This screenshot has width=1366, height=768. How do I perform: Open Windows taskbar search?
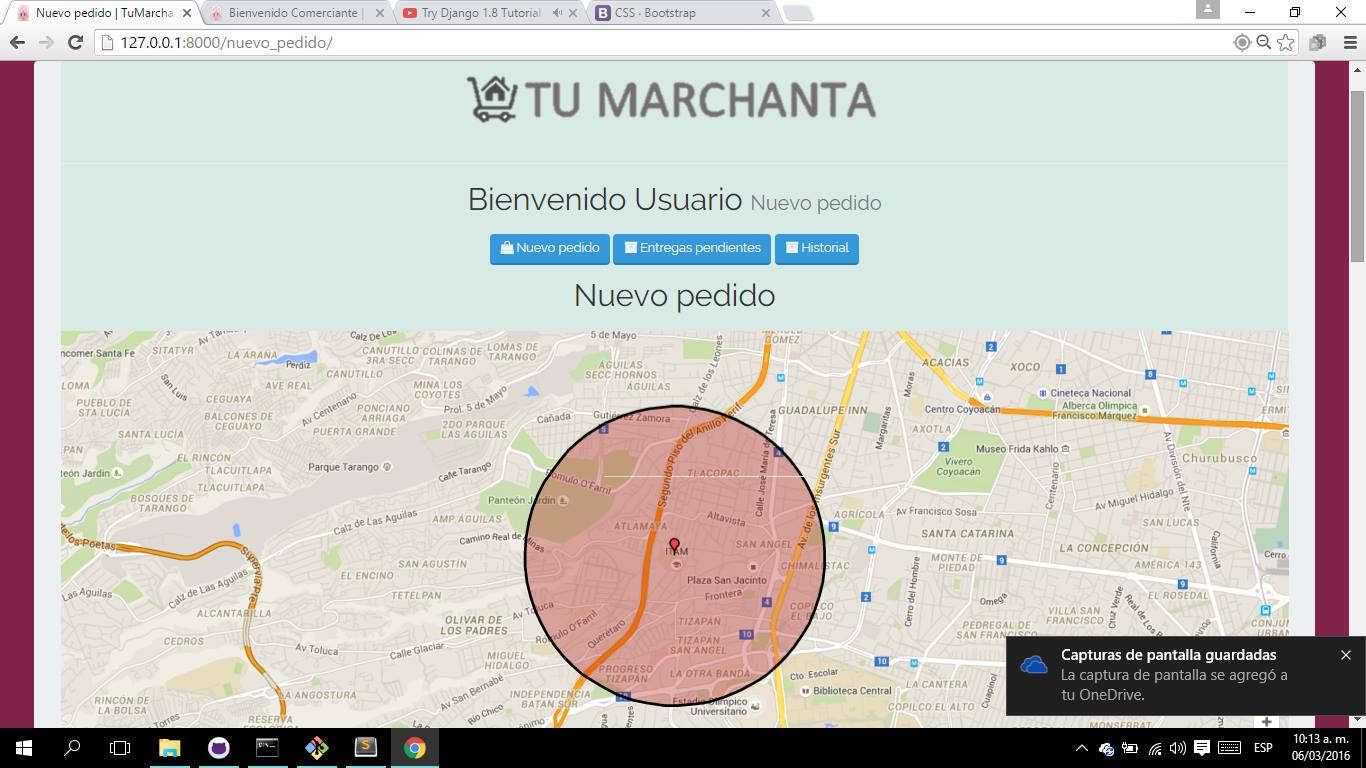[x=72, y=747]
